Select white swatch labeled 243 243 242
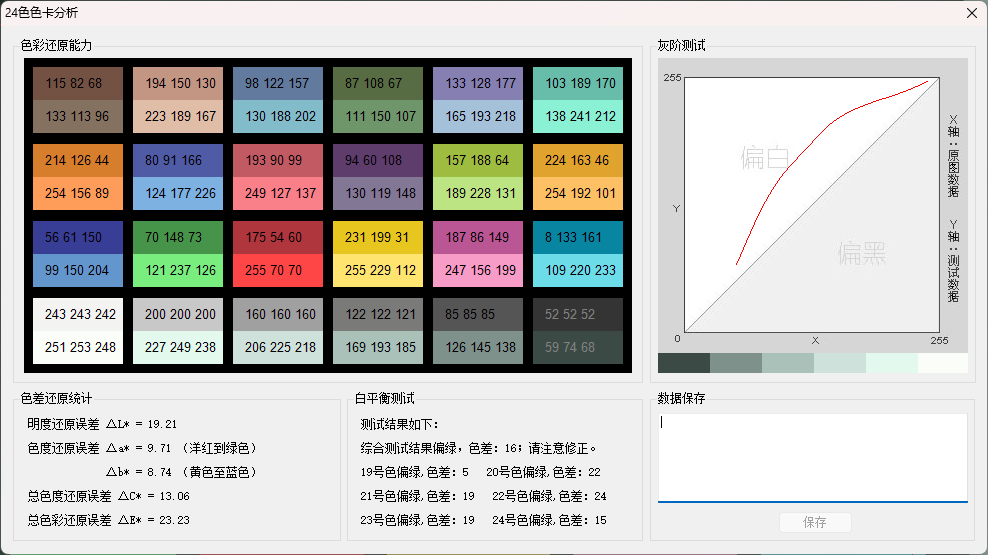988x555 pixels. (x=78, y=314)
